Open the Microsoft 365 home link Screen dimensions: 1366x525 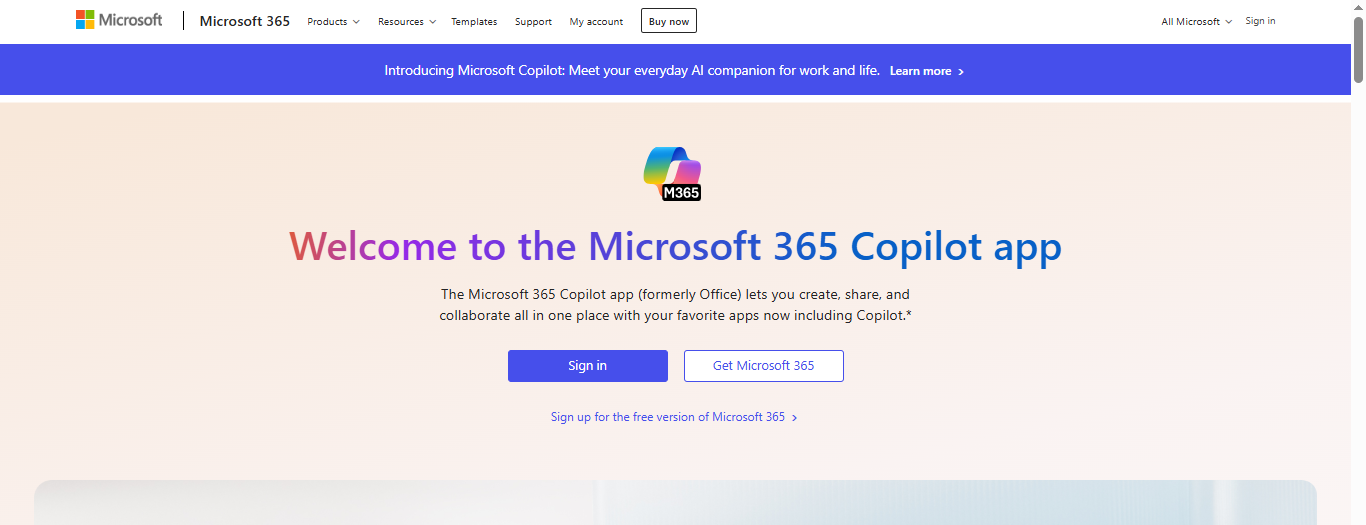coord(244,21)
